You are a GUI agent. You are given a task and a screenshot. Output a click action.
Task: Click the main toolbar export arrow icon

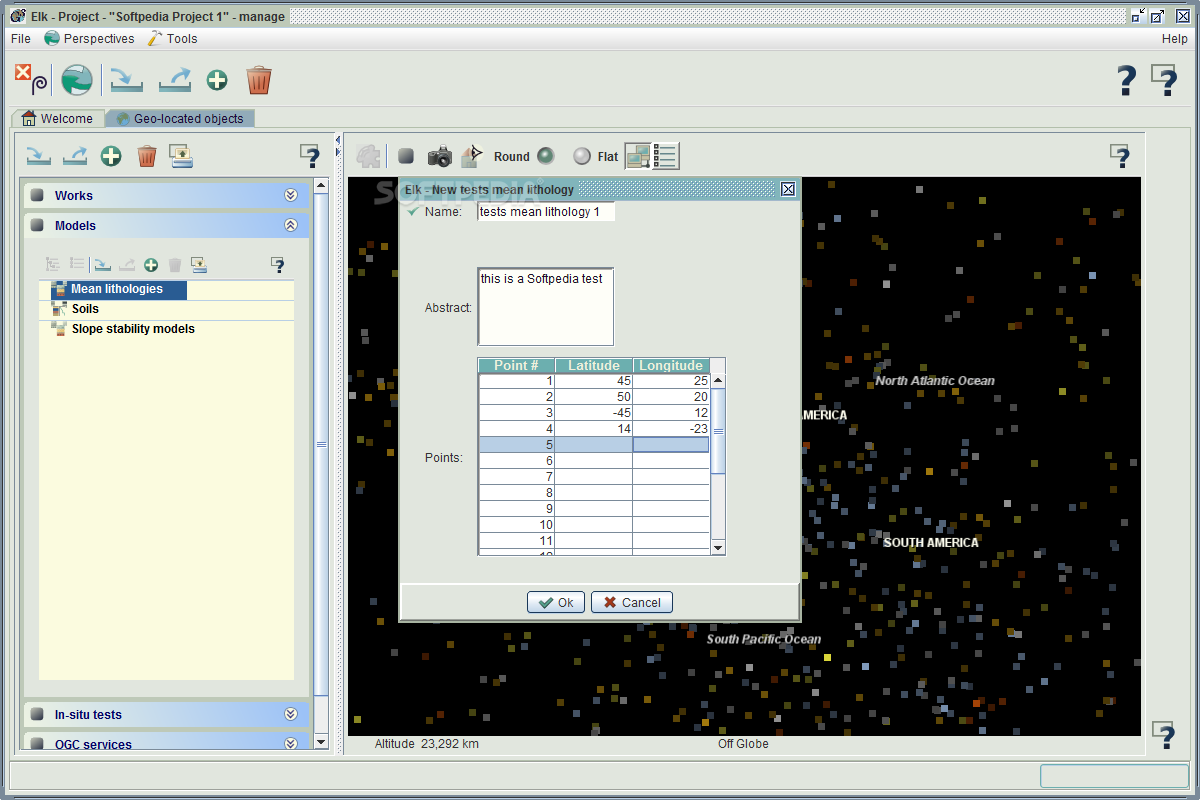pyautogui.click(x=174, y=80)
